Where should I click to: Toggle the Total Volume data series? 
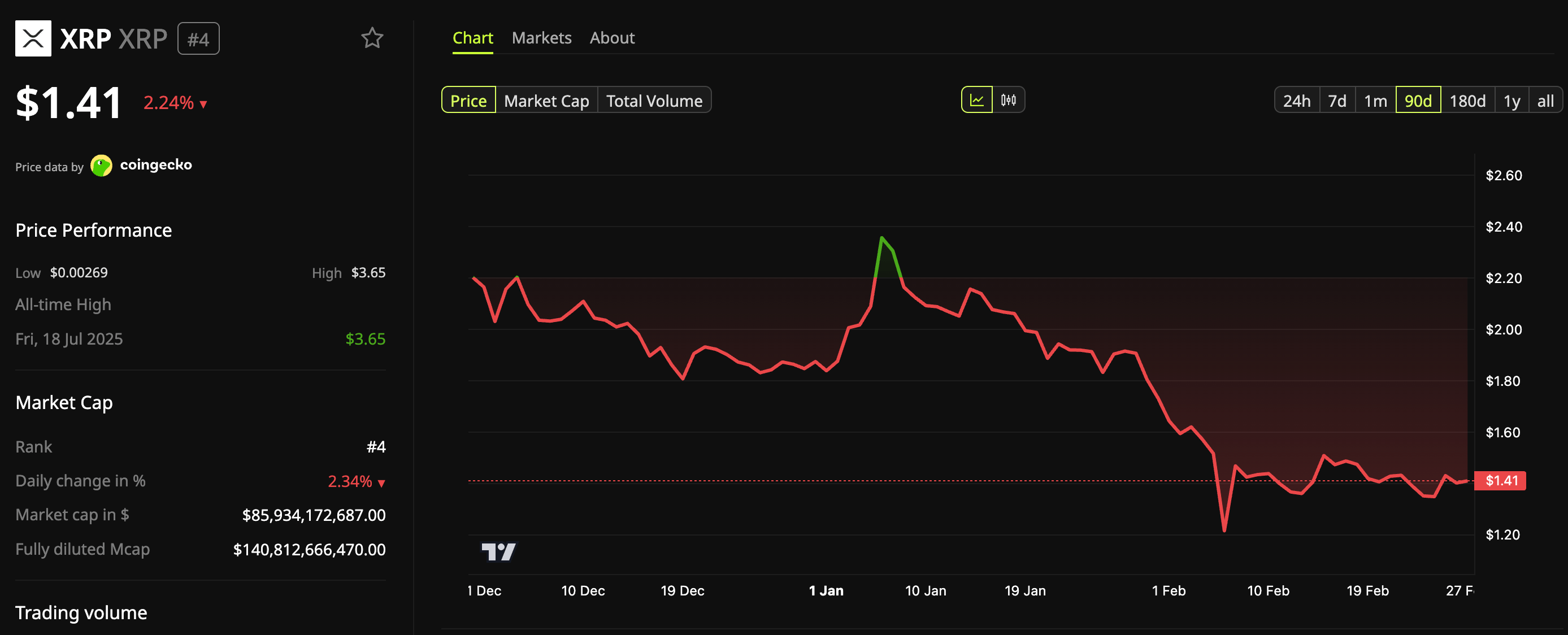[x=654, y=100]
